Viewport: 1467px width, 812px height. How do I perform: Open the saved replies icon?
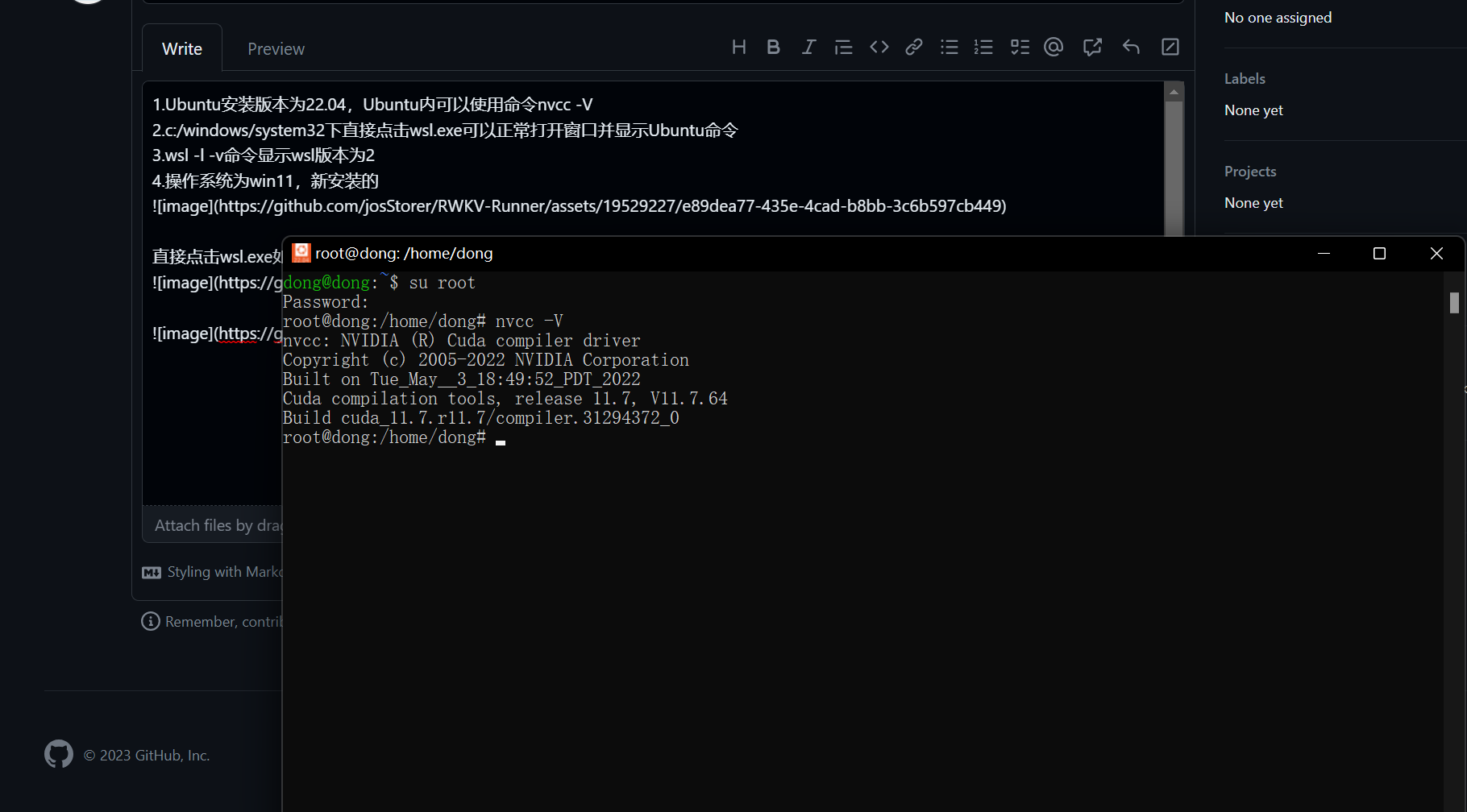(x=1131, y=47)
